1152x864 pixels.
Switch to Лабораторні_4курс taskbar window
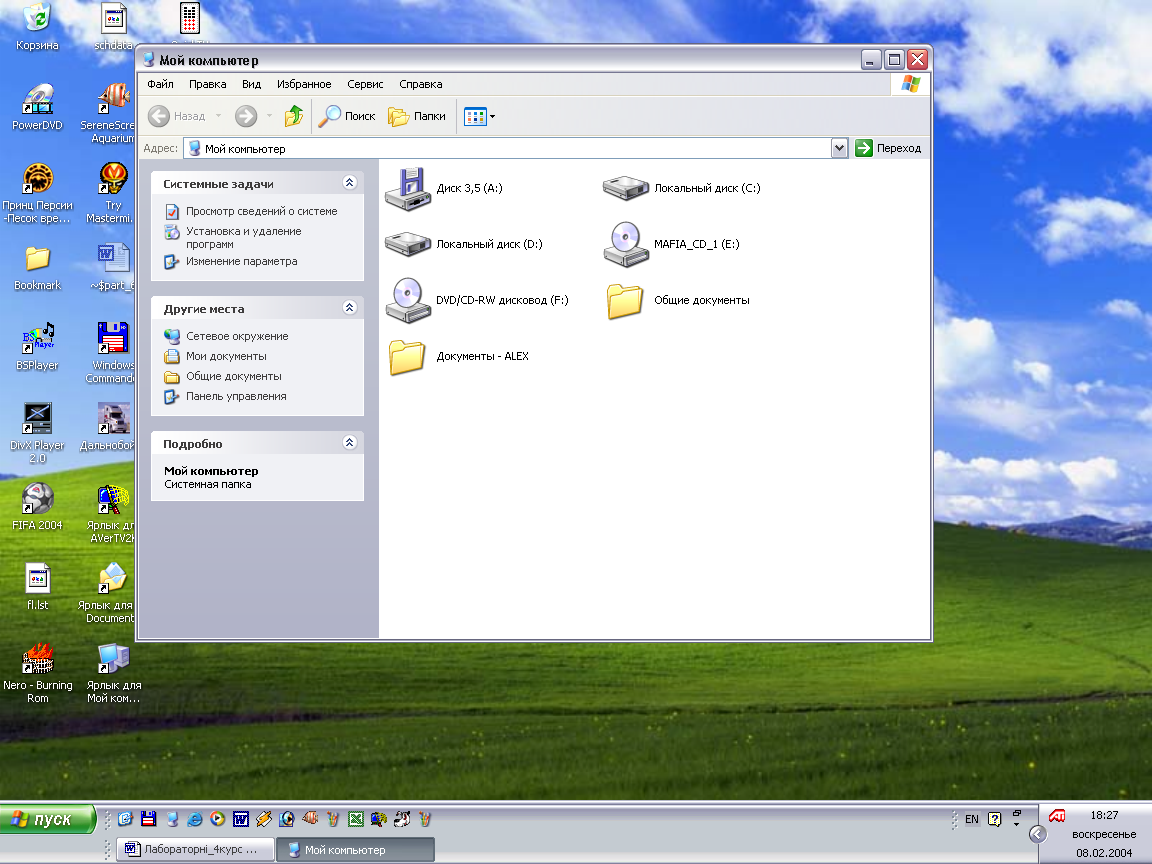[195, 849]
